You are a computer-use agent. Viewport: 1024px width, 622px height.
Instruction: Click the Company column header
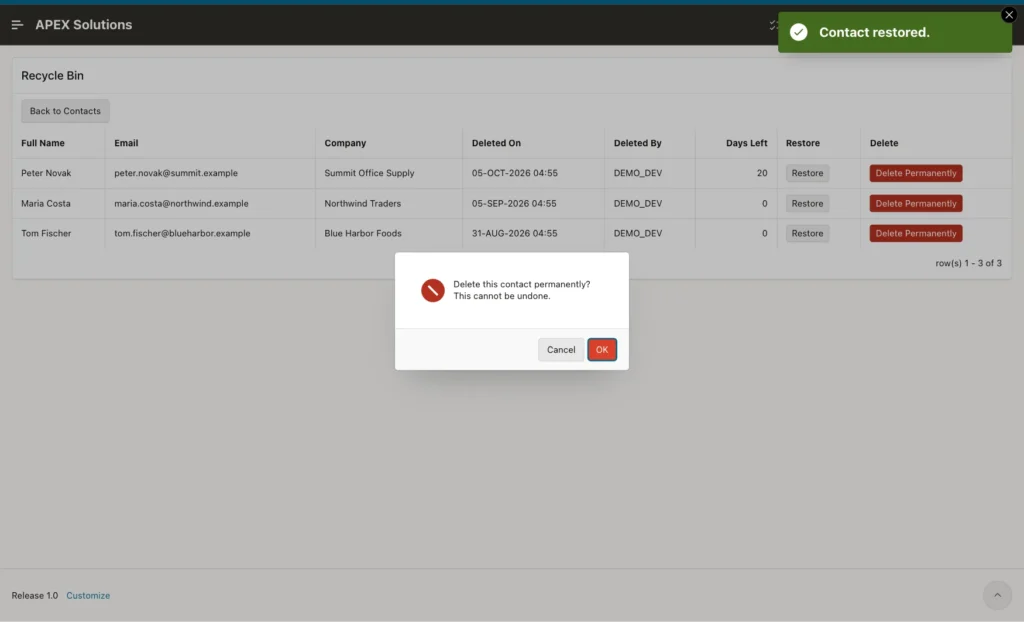coord(345,143)
